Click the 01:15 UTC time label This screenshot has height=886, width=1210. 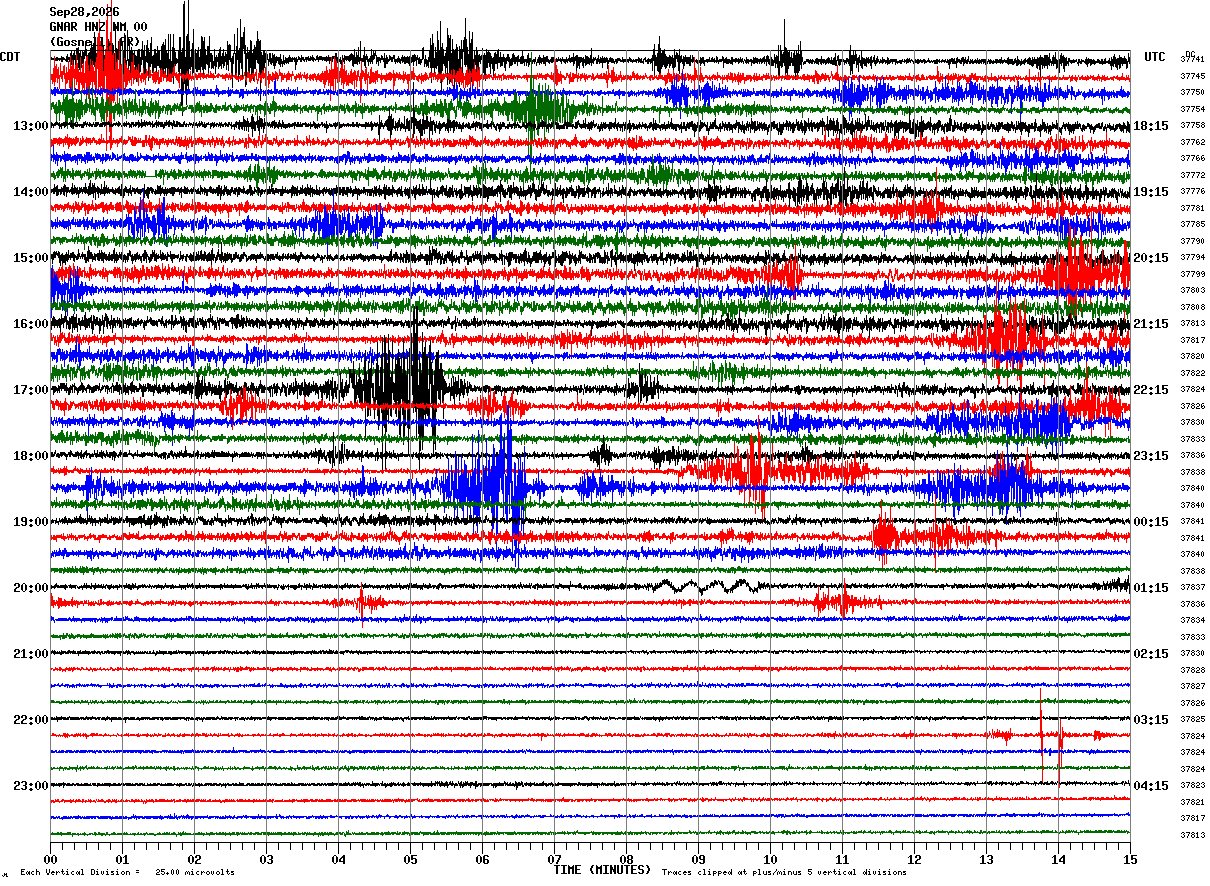tap(1151, 588)
